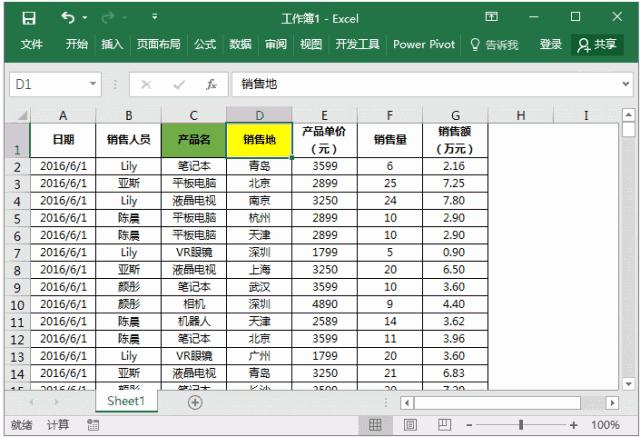
Task: Click the zoom slider handle
Action: click(x=521, y=425)
